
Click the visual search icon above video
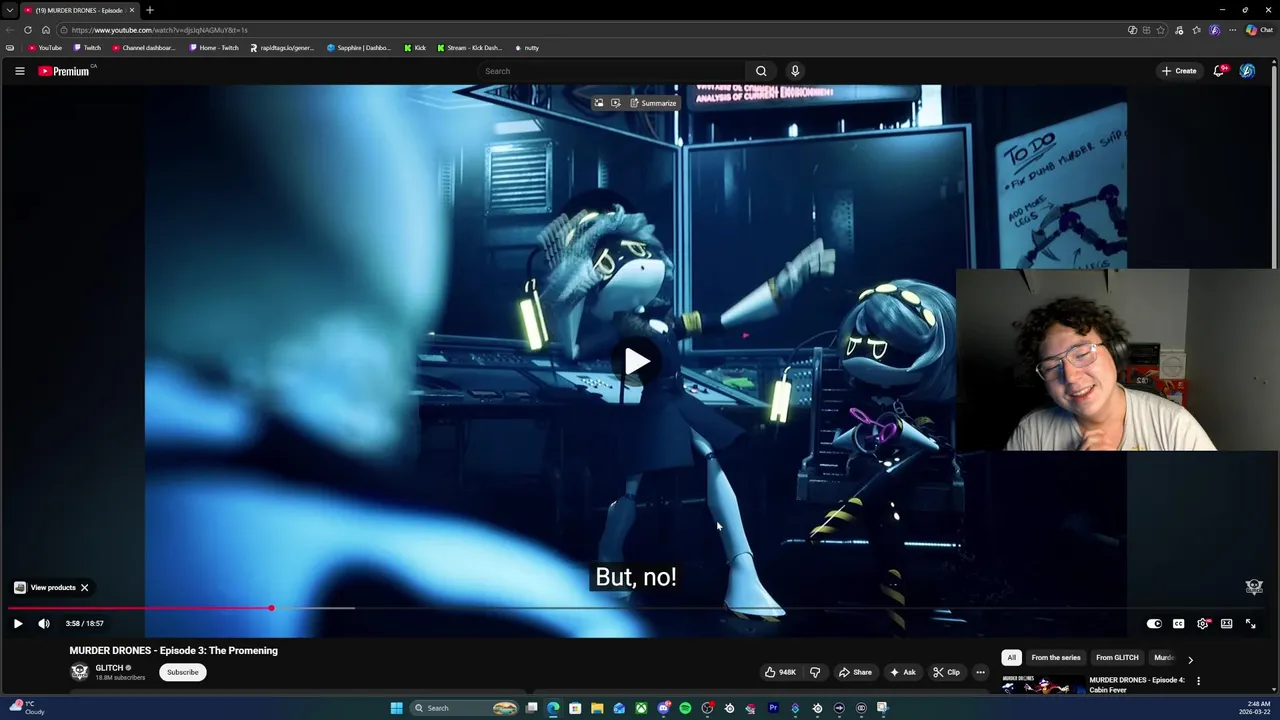[x=616, y=103]
